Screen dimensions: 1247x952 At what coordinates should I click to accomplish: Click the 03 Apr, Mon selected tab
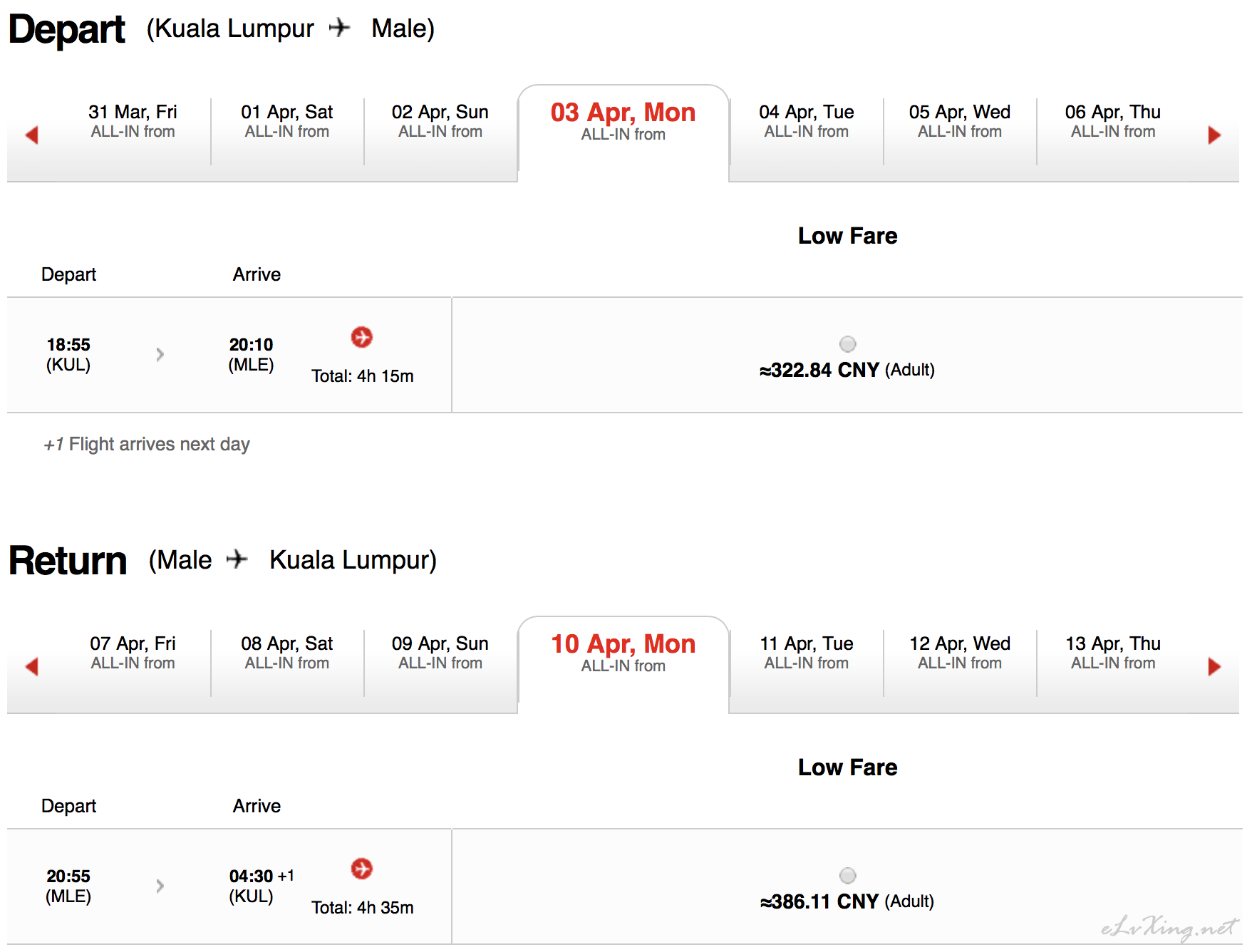point(623,121)
